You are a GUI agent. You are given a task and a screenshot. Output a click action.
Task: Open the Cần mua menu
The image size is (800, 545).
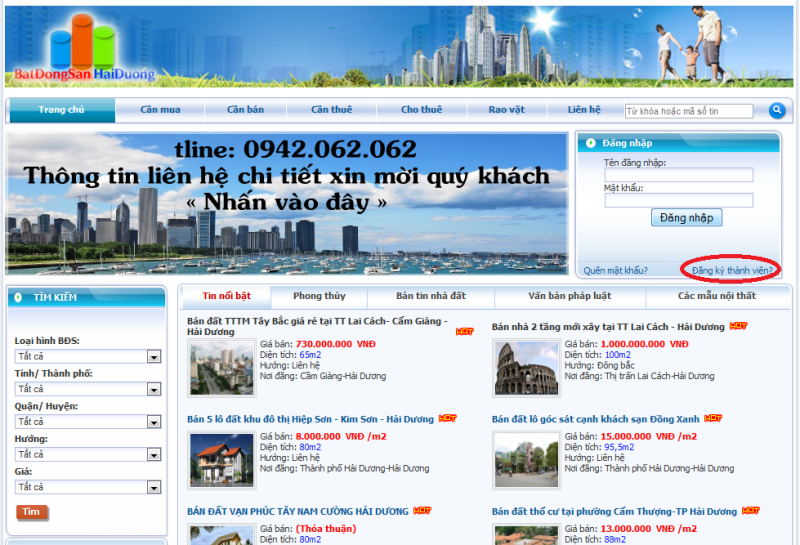tap(160, 110)
